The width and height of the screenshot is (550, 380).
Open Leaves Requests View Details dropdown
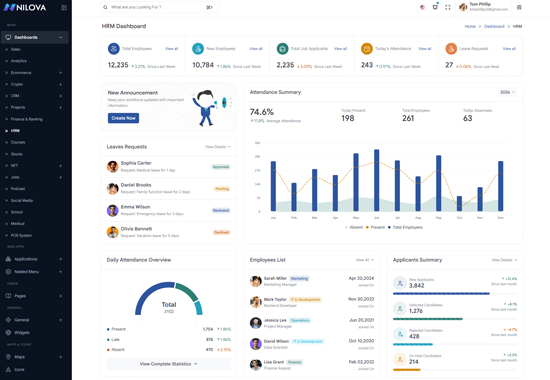[218, 147]
